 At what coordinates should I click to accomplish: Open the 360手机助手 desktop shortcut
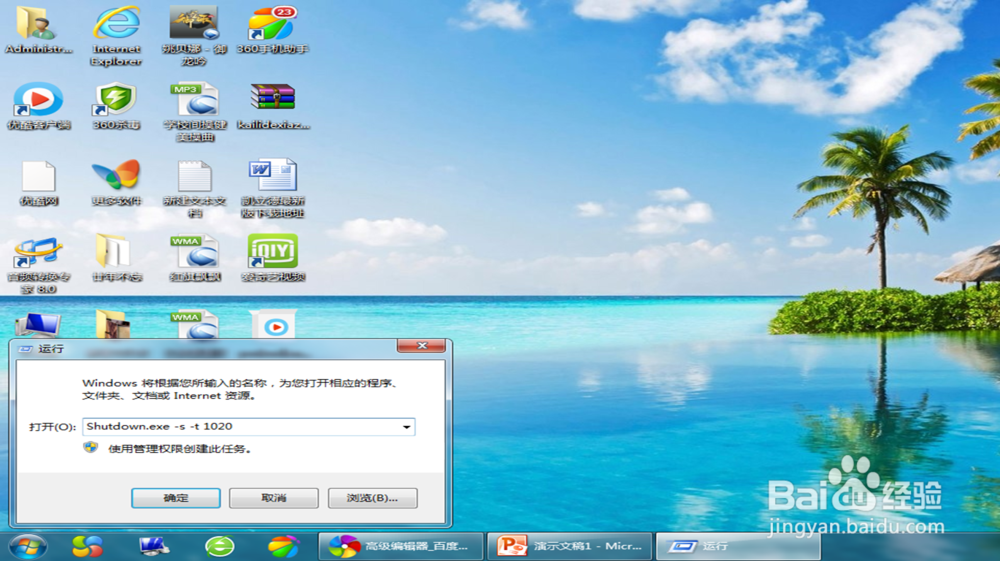click(x=272, y=30)
